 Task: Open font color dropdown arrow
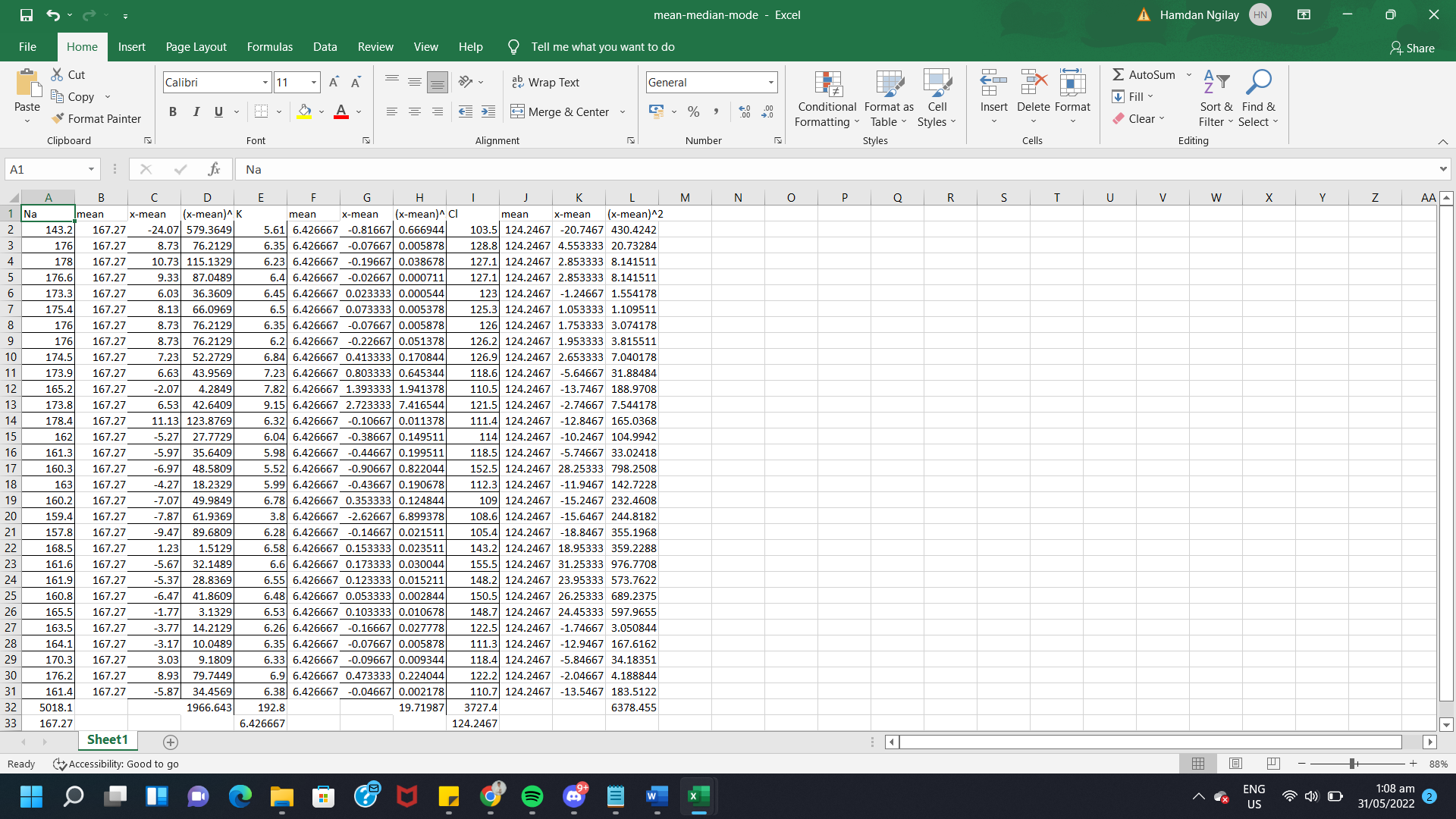point(359,112)
